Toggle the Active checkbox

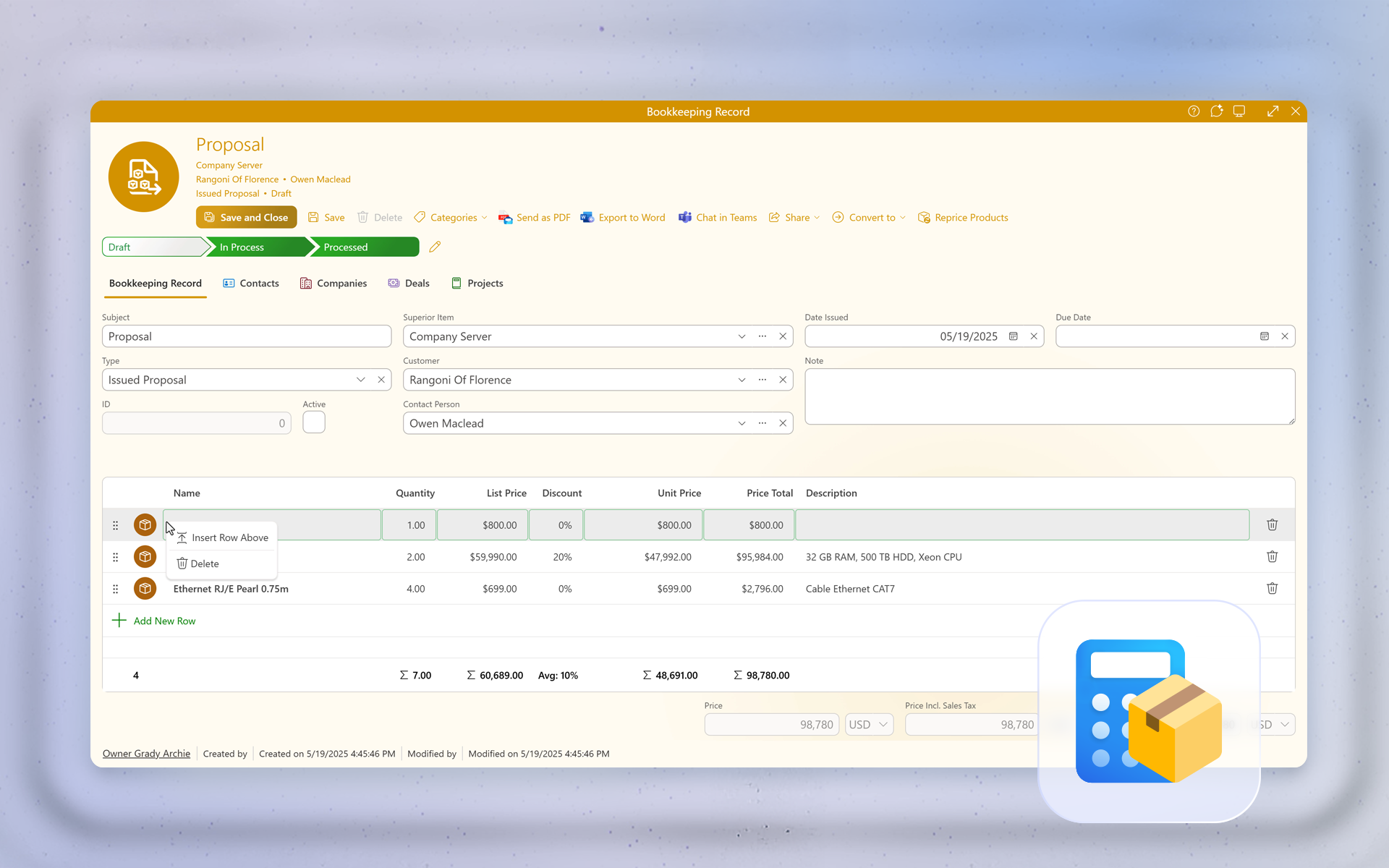pyautogui.click(x=314, y=422)
